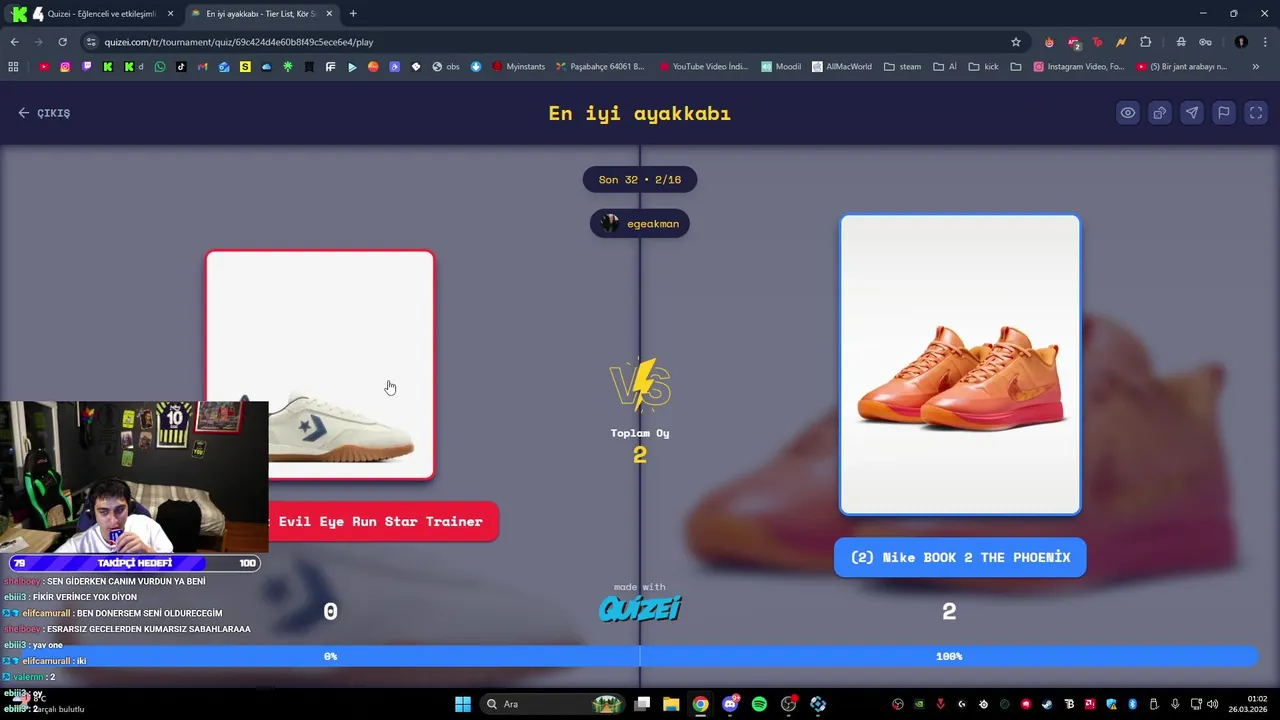
Task: Open the WhatsApp bookmark icon
Action: tap(160, 67)
